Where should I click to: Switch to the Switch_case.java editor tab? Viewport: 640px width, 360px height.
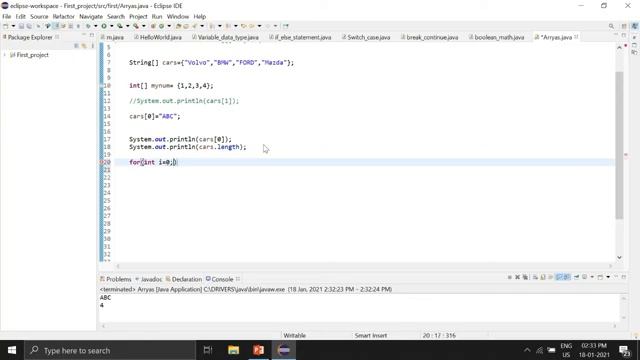pyautogui.click(x=366, y=37)
